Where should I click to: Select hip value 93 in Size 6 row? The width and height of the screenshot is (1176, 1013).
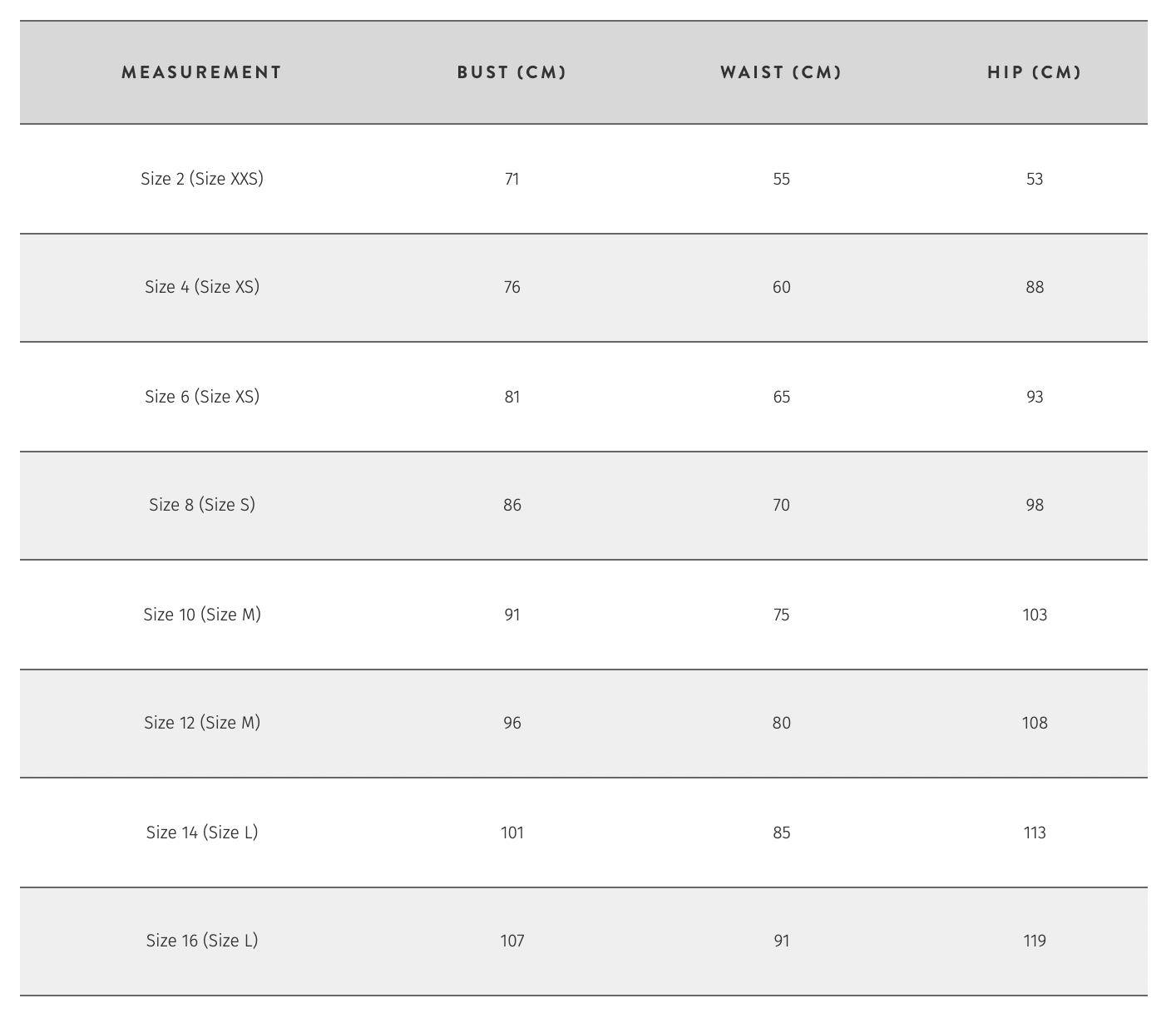click(1035, 397)
